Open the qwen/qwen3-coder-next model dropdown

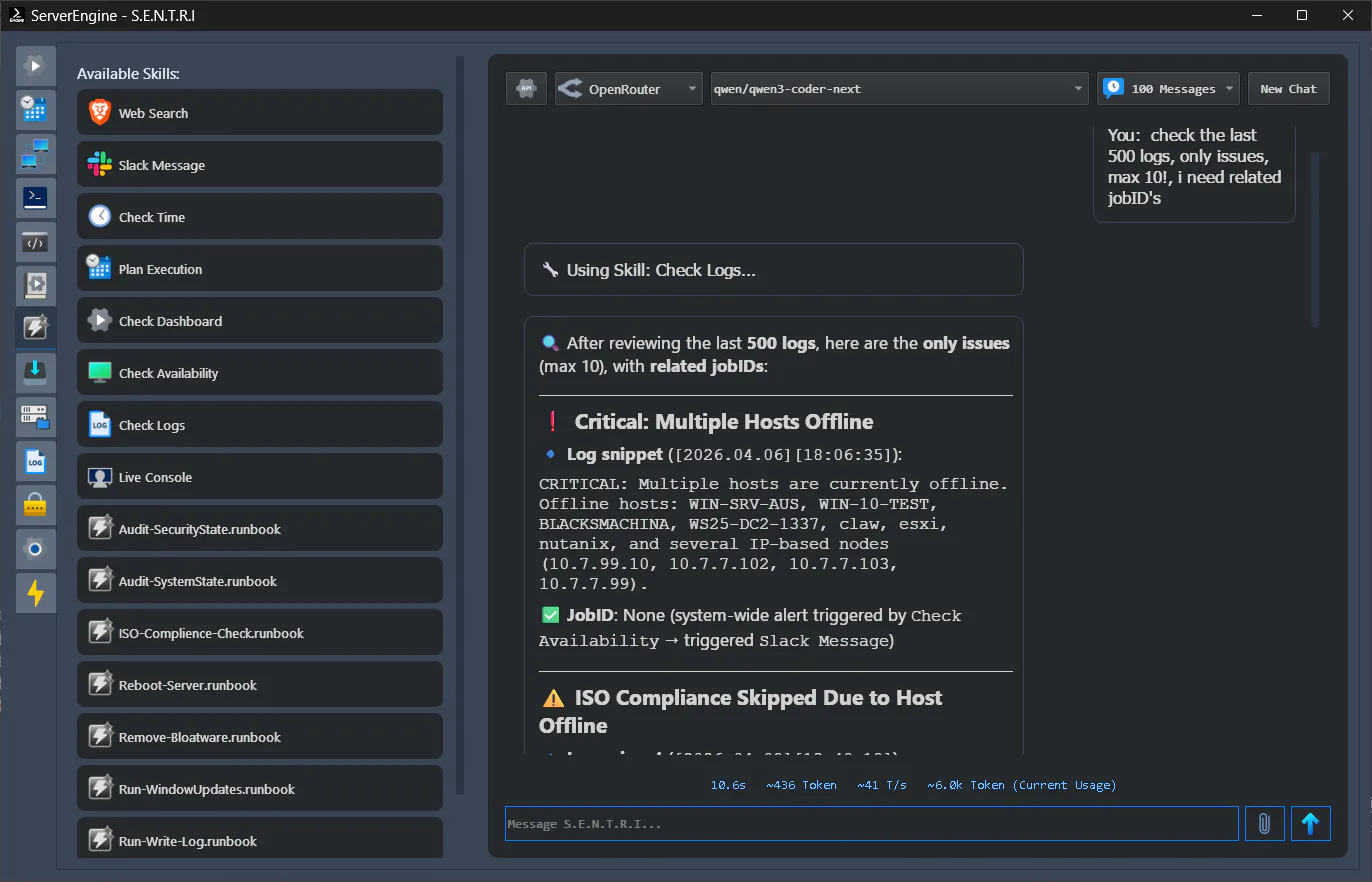click(898, 88)
